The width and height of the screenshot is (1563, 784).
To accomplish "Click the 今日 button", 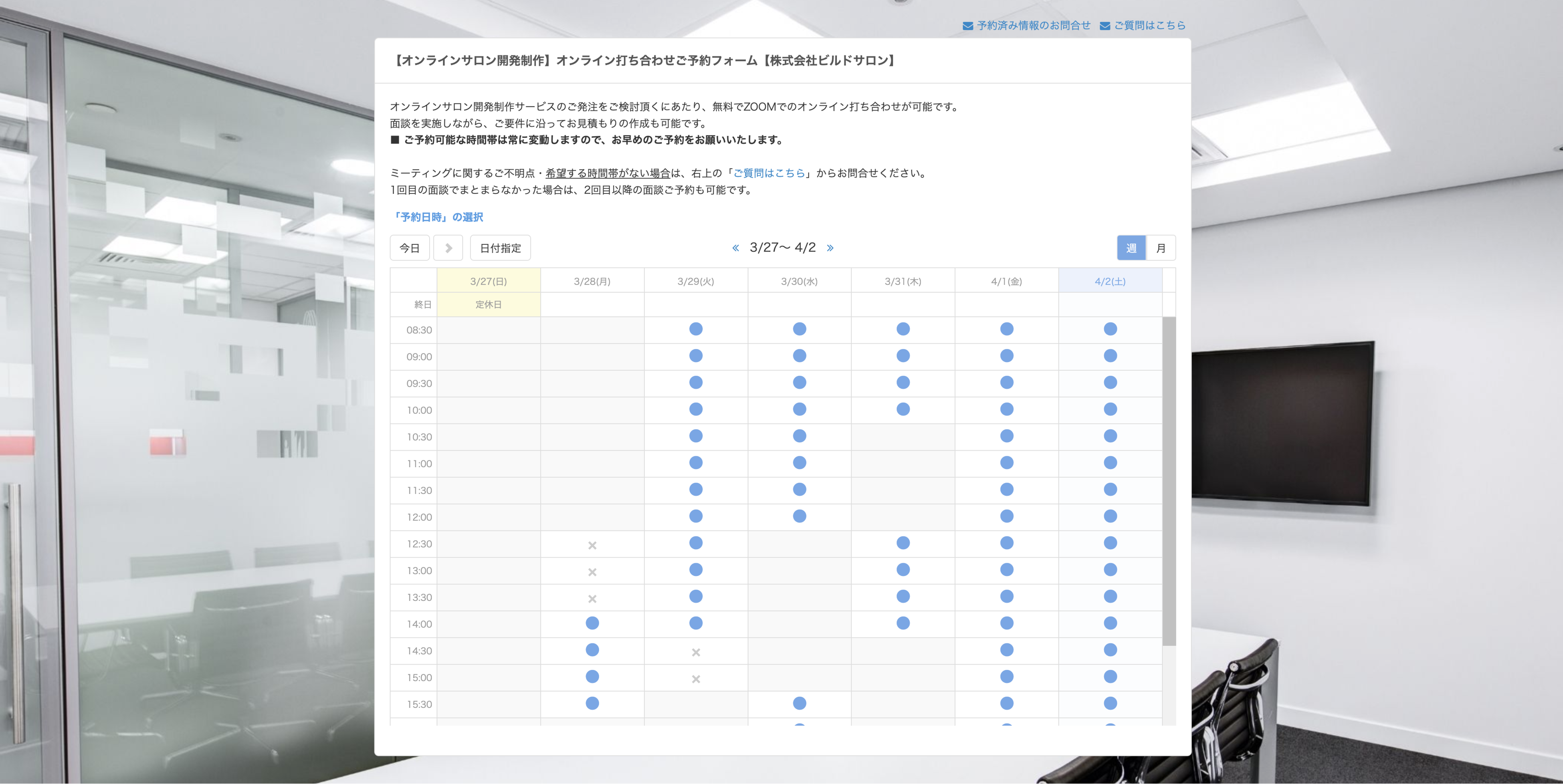I will click(410, 248).
